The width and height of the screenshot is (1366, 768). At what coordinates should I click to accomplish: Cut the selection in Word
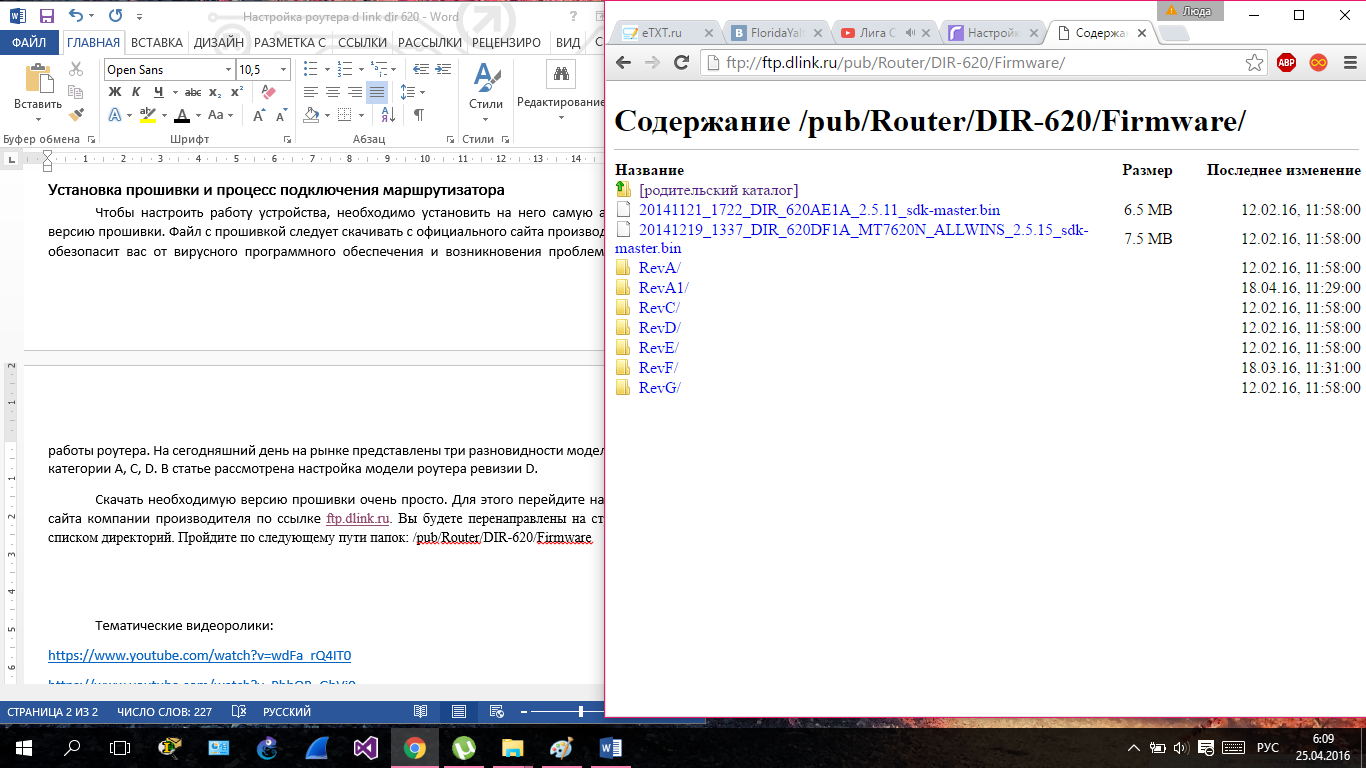pos(76,69)
